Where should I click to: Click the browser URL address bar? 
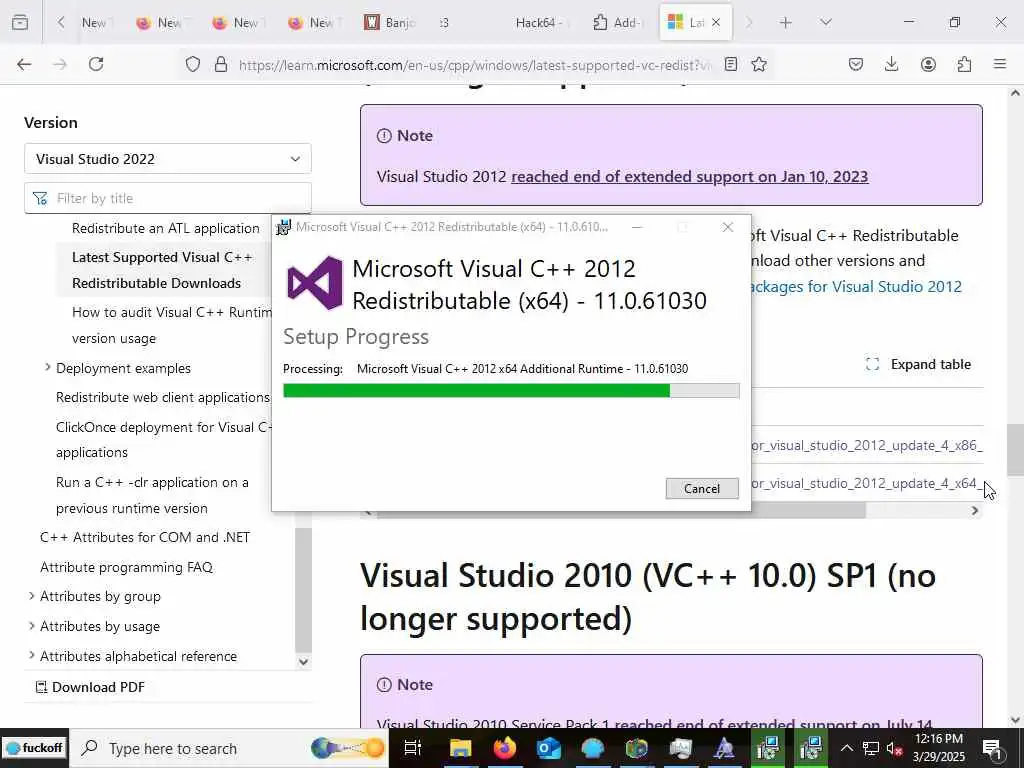point(475,65)
